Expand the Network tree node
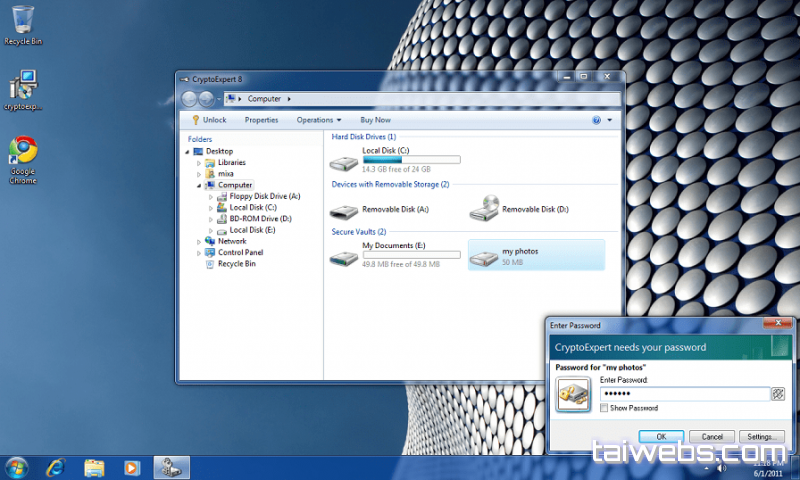 coord(199,241)
